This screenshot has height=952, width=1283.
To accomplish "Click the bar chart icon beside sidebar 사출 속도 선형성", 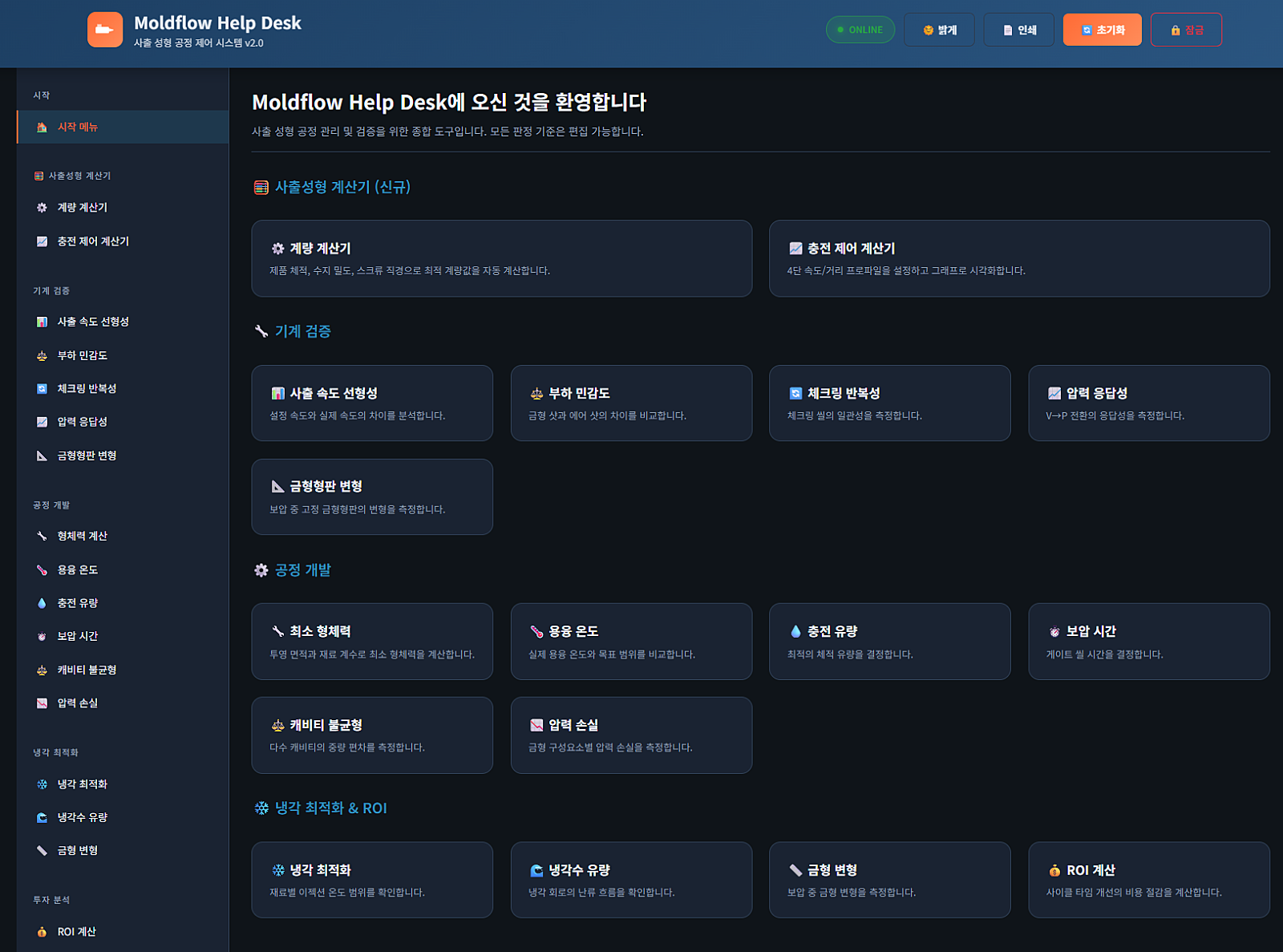I will click(x=42, y=322).
